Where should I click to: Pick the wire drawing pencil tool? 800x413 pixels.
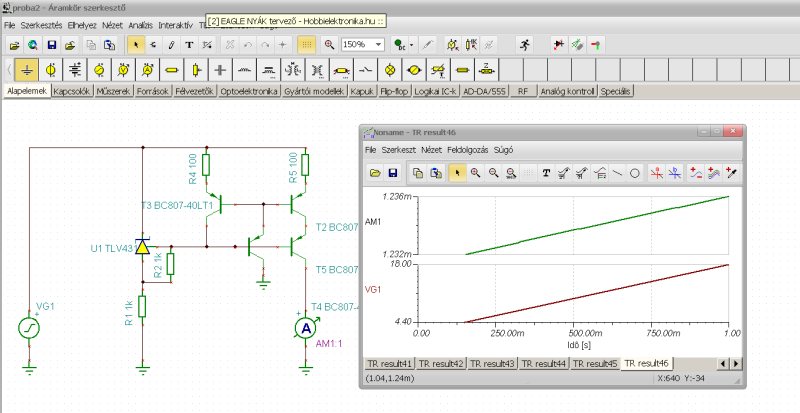tap(171, 45)
